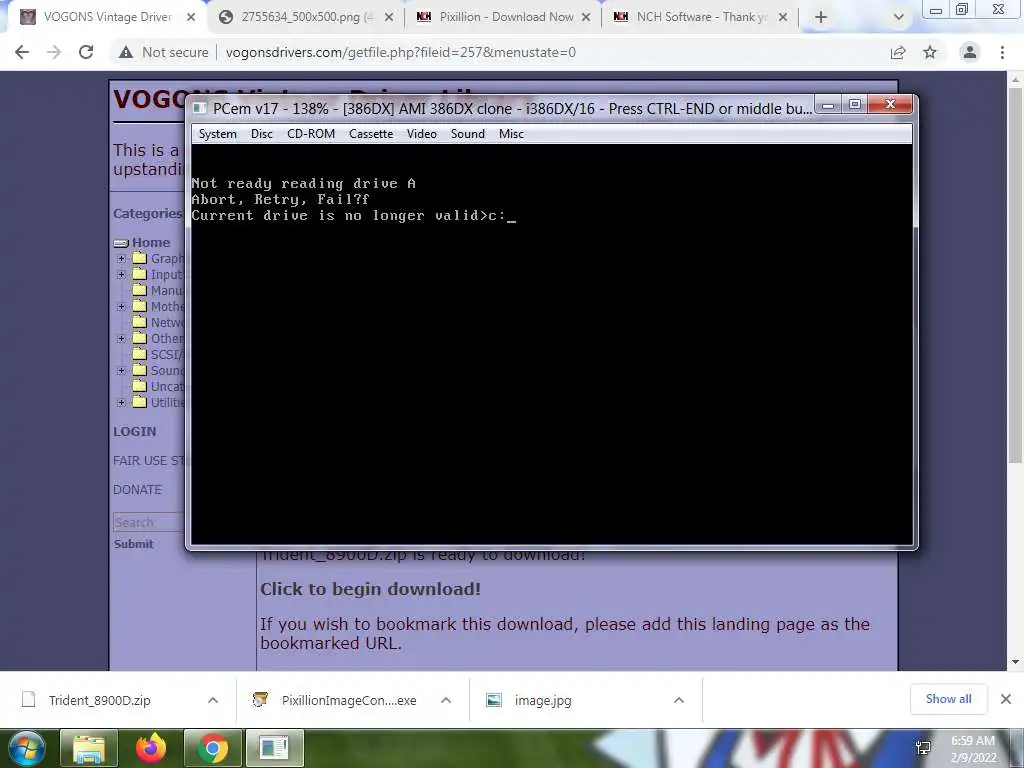
Task: Click the Submit button
Action: click(x=133, y=544)
